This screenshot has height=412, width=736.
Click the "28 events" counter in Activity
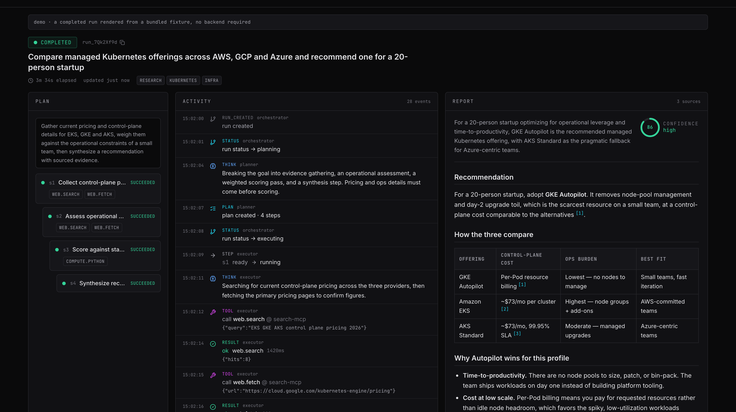tap(419, 101)
